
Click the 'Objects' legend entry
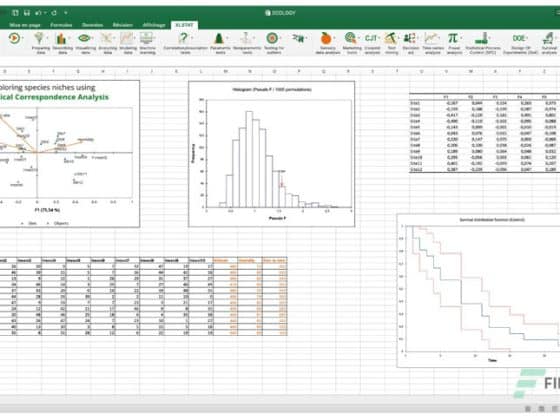pos(61,223)
